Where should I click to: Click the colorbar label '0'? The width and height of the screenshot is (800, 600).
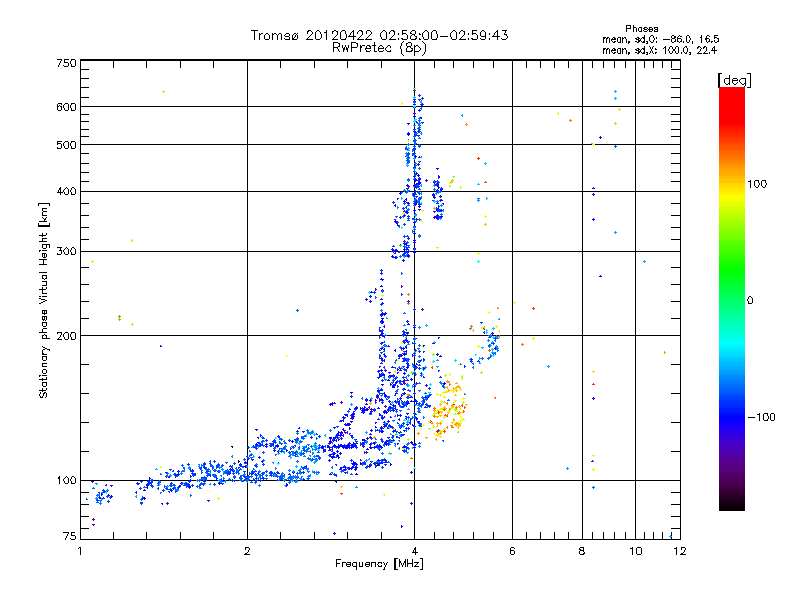point(750,301)
